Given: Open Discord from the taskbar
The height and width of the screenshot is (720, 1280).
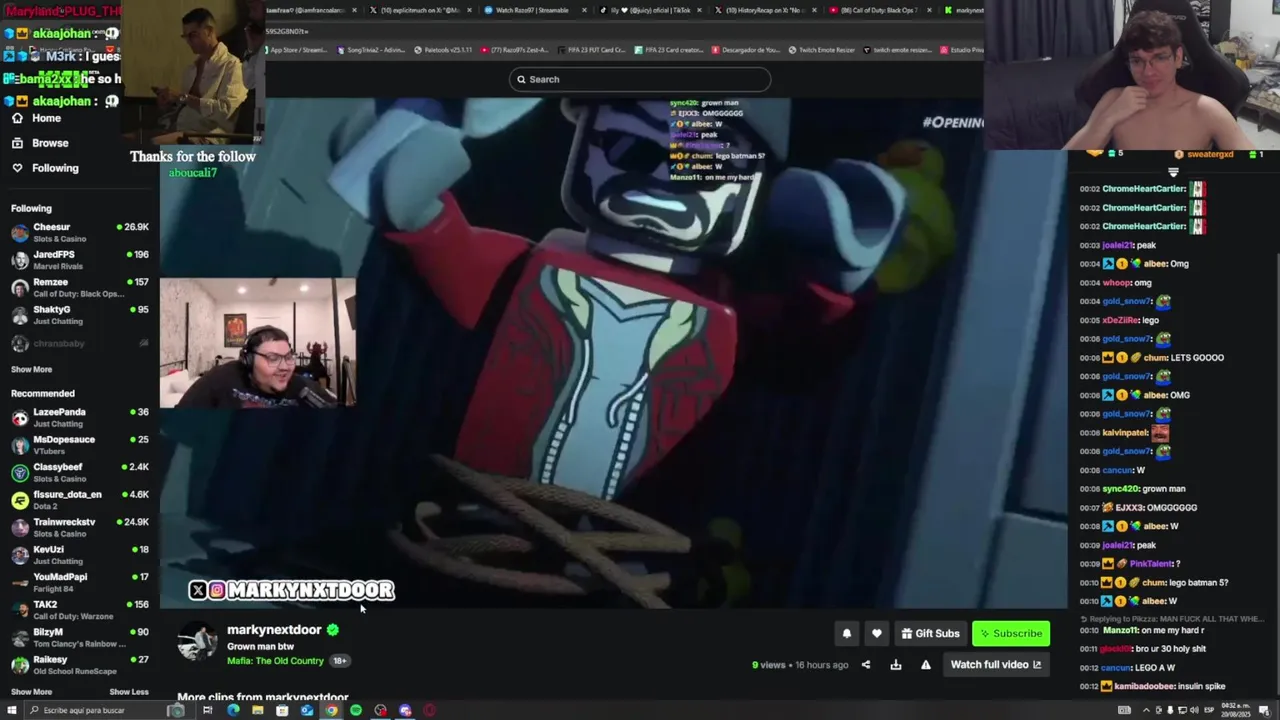Looking at the screenshot, I should (x=405, y=710).
